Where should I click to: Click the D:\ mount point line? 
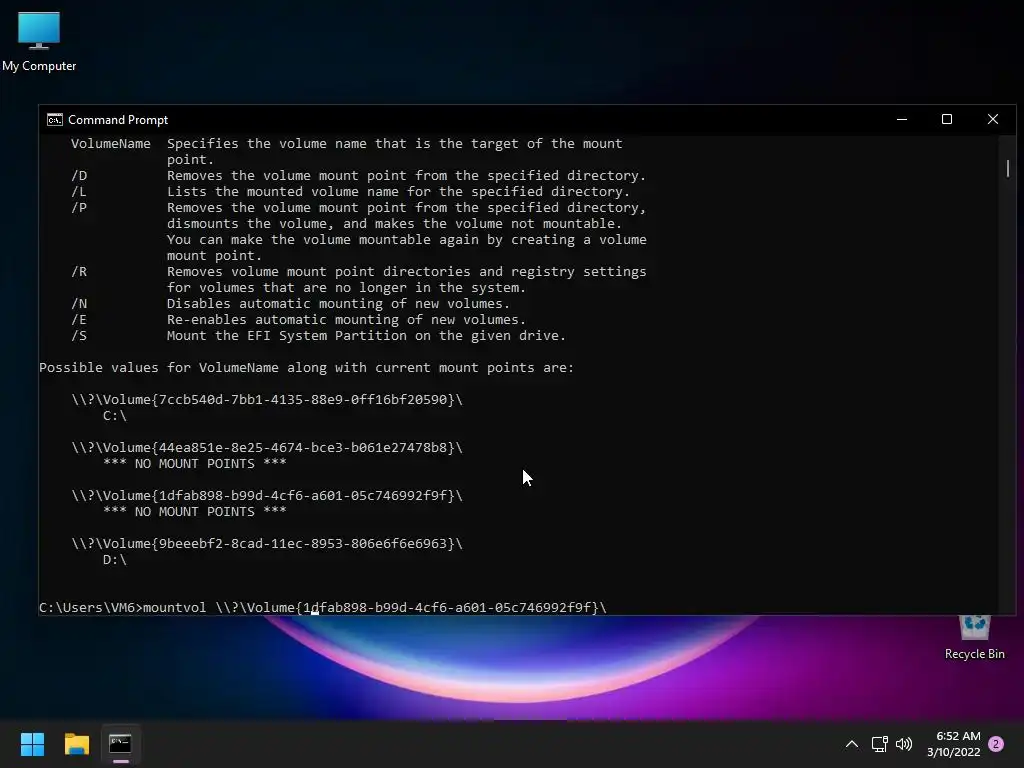click(114, 560)
